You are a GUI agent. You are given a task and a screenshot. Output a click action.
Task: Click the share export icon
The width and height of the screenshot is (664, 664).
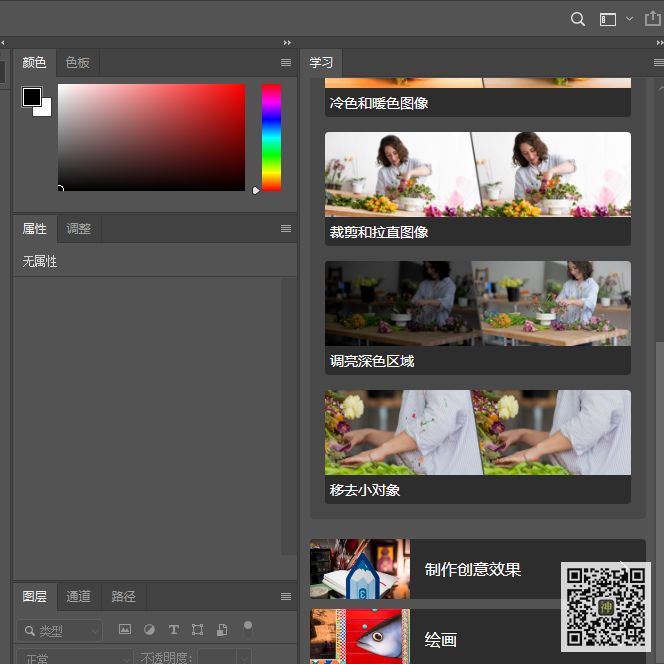[x=653, y=19]
